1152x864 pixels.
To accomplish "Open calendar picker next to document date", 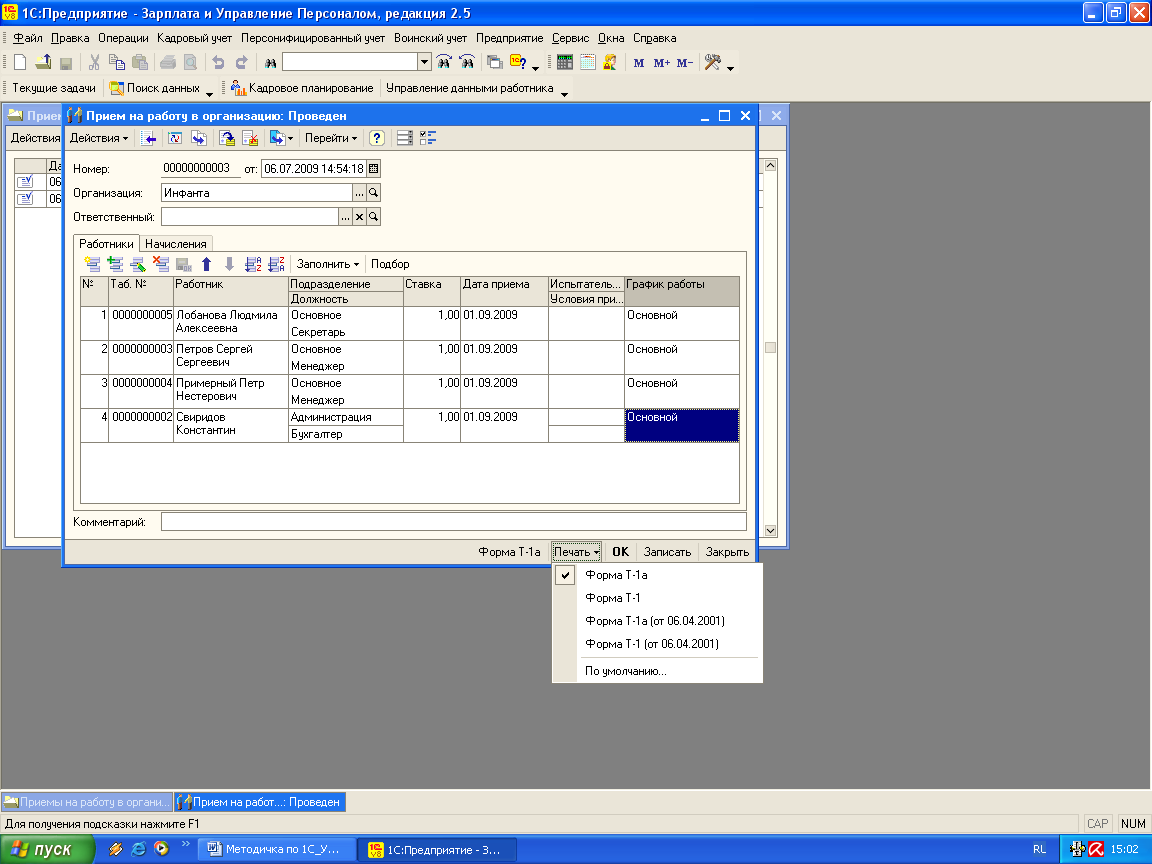I will point(373,169).
